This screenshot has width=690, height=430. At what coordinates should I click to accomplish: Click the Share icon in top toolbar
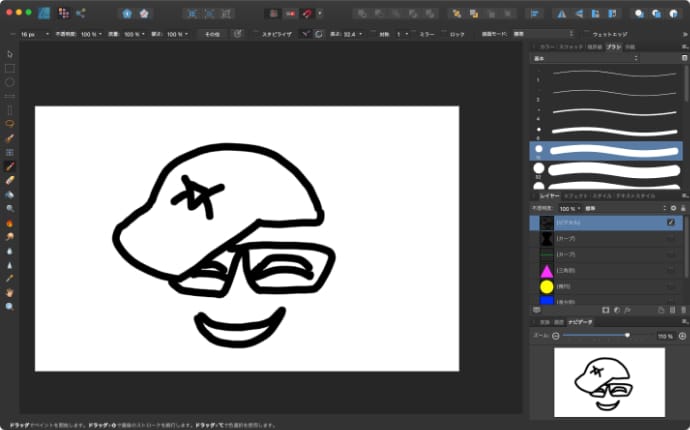coord(81,14)
